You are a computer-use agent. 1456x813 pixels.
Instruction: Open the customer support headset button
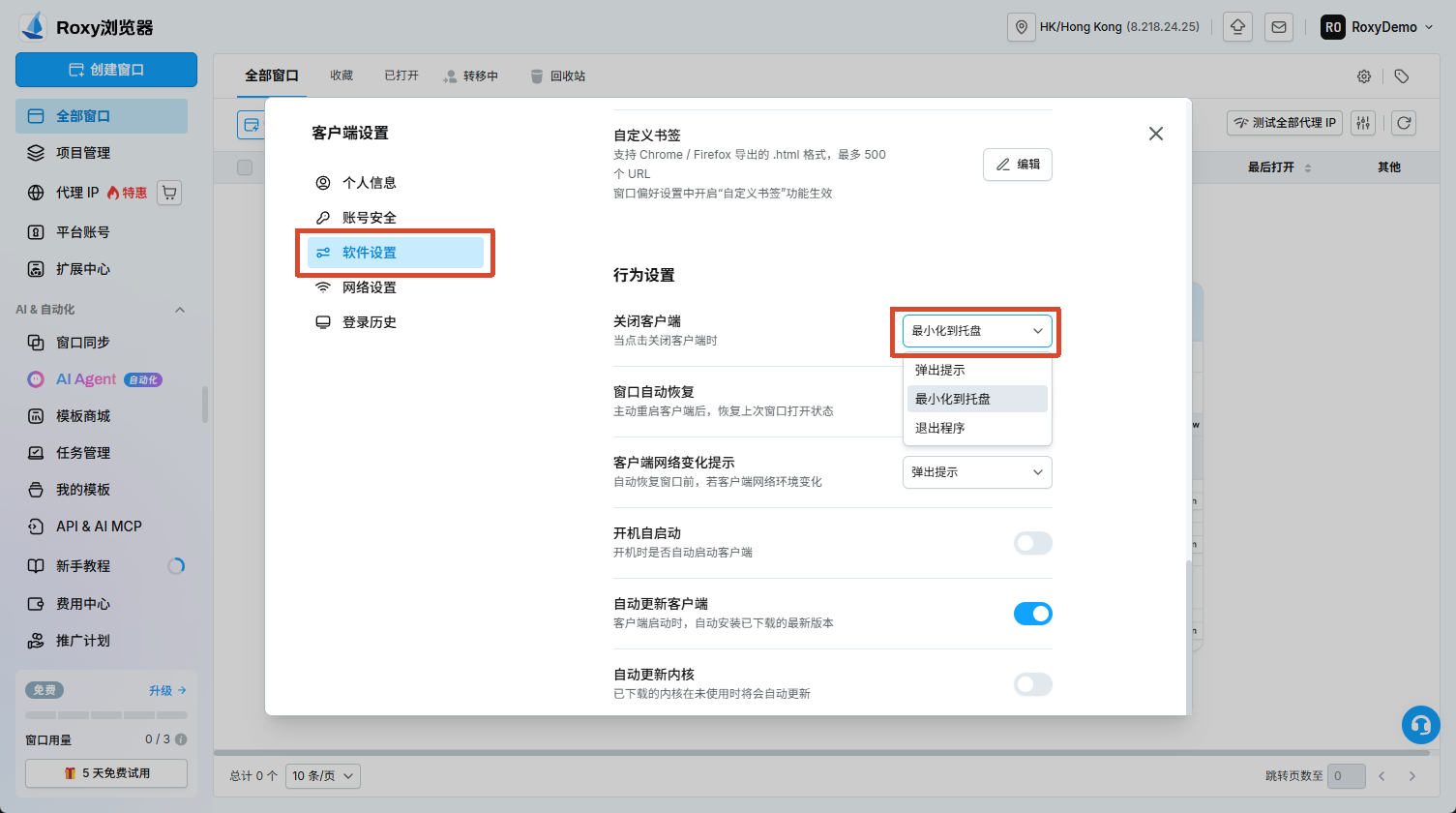pos(1420,725)
